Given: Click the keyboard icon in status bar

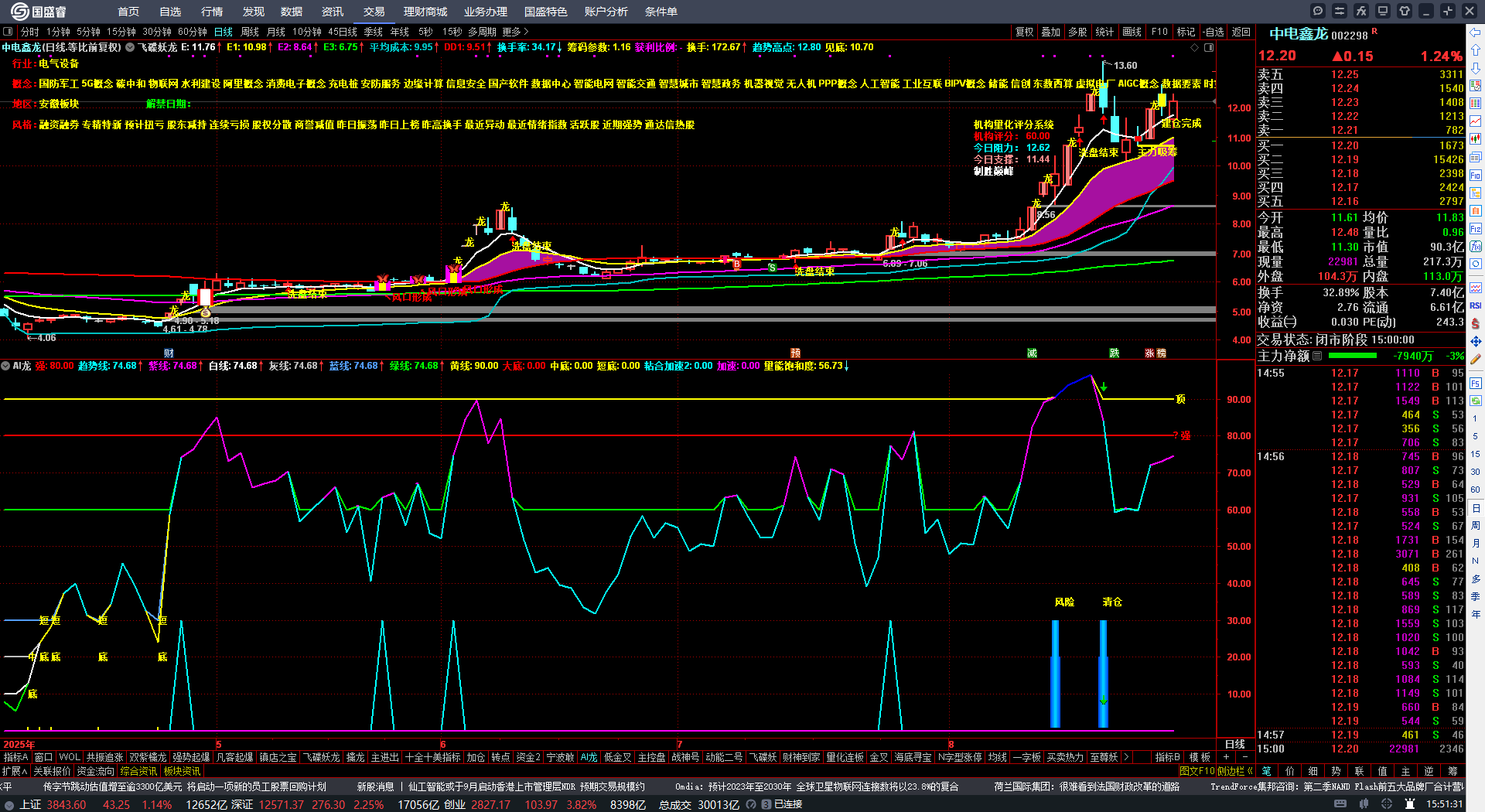Looking at the screenshot, I should pos(1340,804).
